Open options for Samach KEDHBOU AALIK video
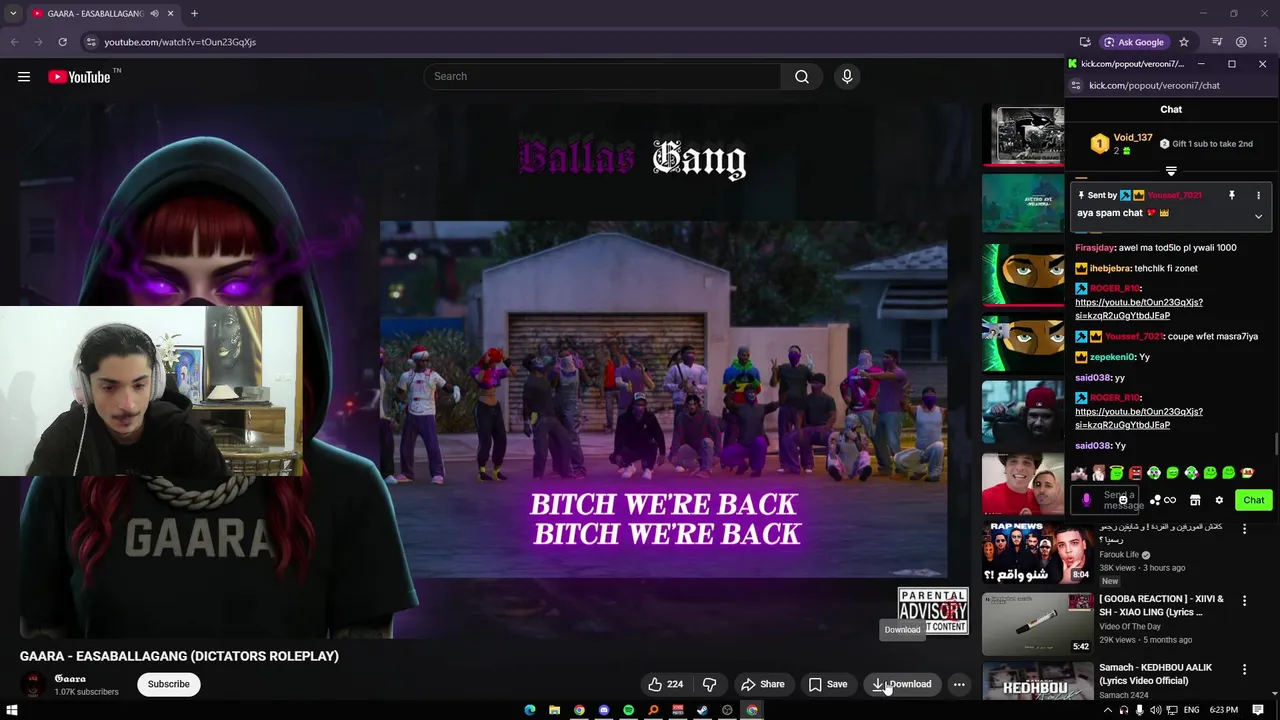This screenshot has width=1280, height=720. (1245, 669)
